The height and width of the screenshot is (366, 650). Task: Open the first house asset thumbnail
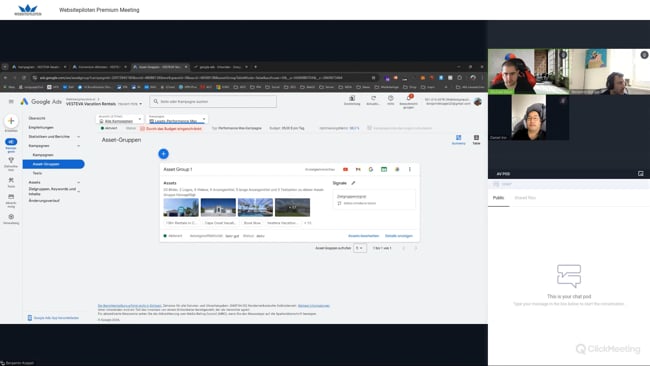181,207
